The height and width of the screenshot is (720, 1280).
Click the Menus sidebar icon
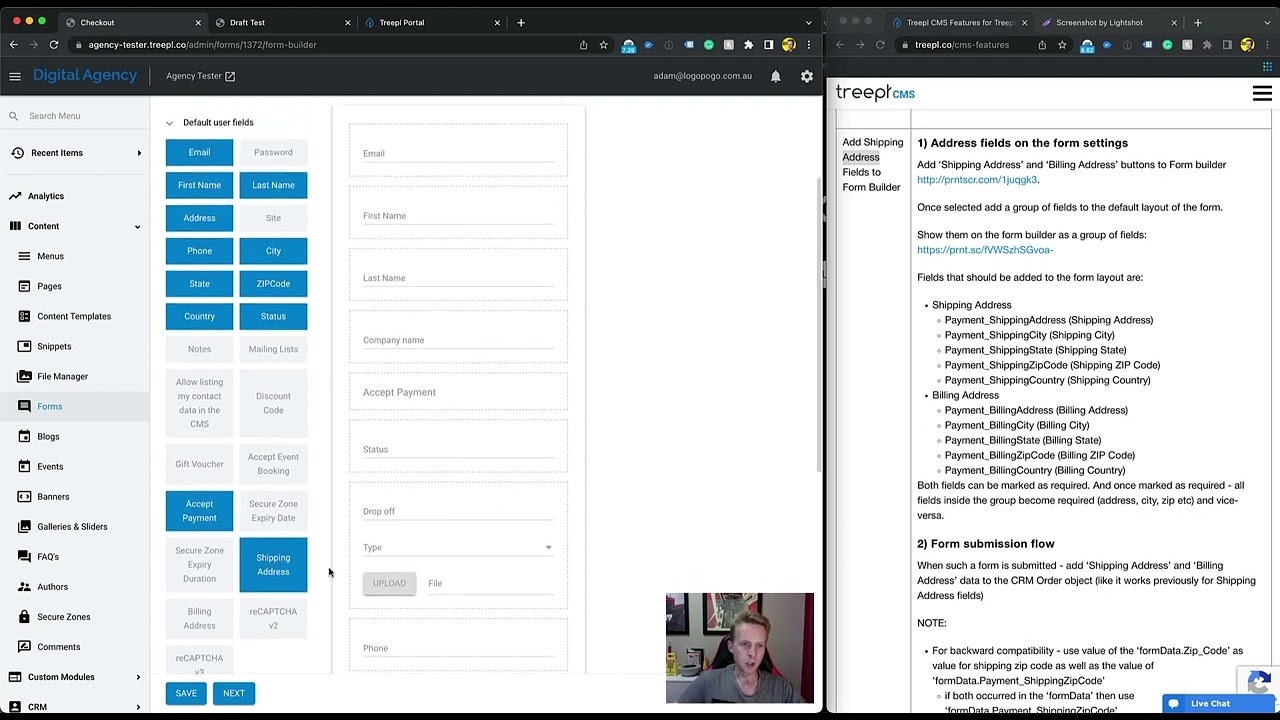coord(24,256)
